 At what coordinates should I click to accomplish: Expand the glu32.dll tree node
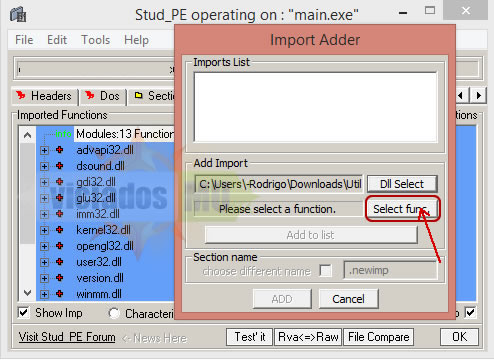pos(44,198)
